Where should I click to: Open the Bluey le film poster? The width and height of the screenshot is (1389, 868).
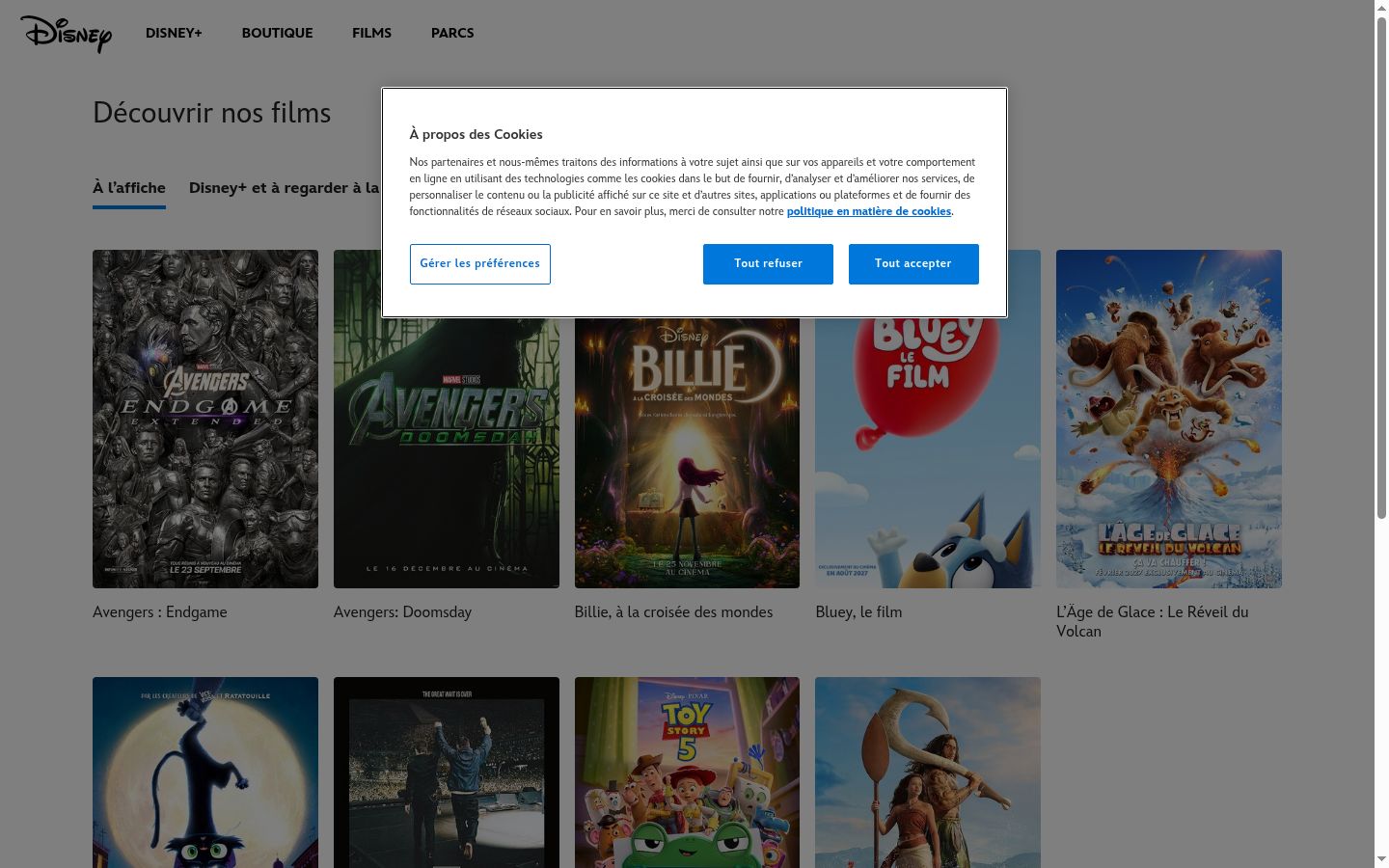(x=928, y=453)
